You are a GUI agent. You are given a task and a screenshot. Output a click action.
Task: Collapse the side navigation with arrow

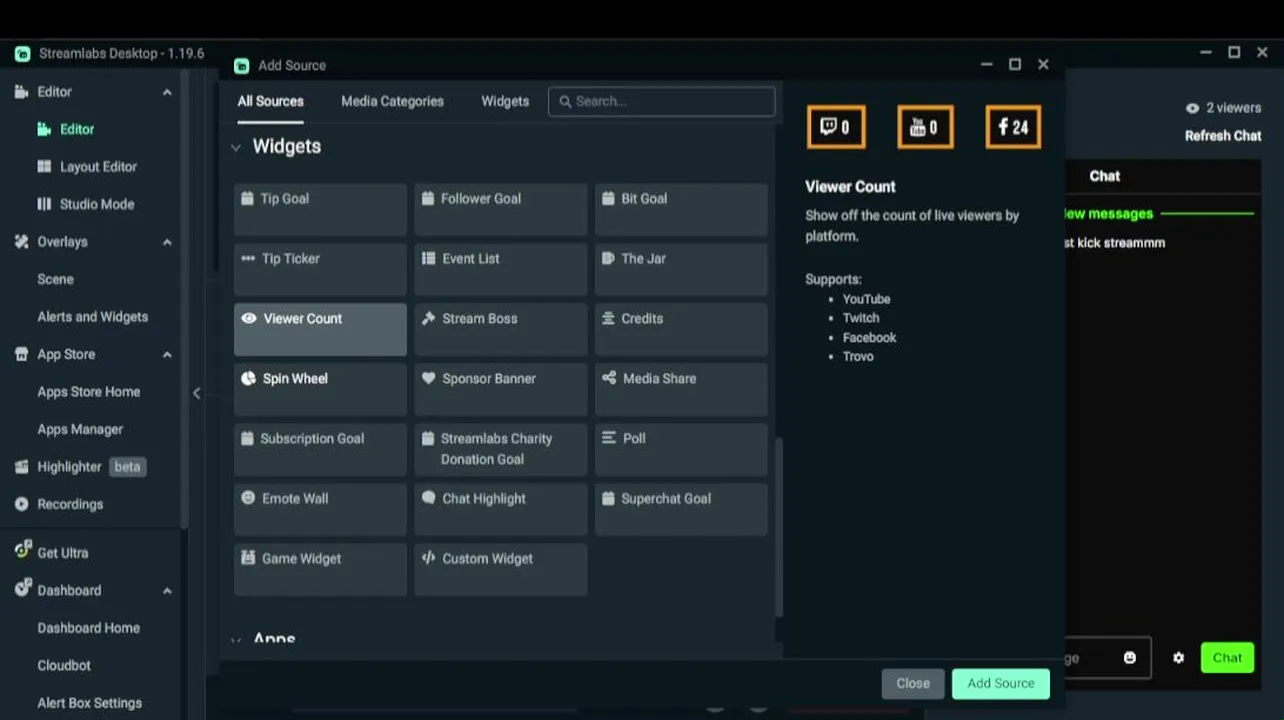pyautogui.click(x=197, y=393)
